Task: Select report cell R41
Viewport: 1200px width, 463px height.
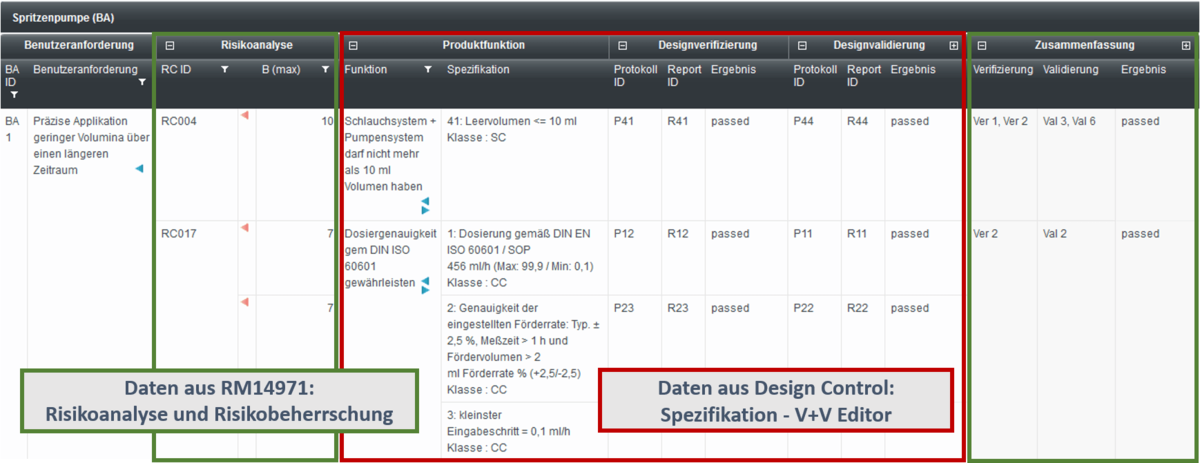Action: point(677,122)
